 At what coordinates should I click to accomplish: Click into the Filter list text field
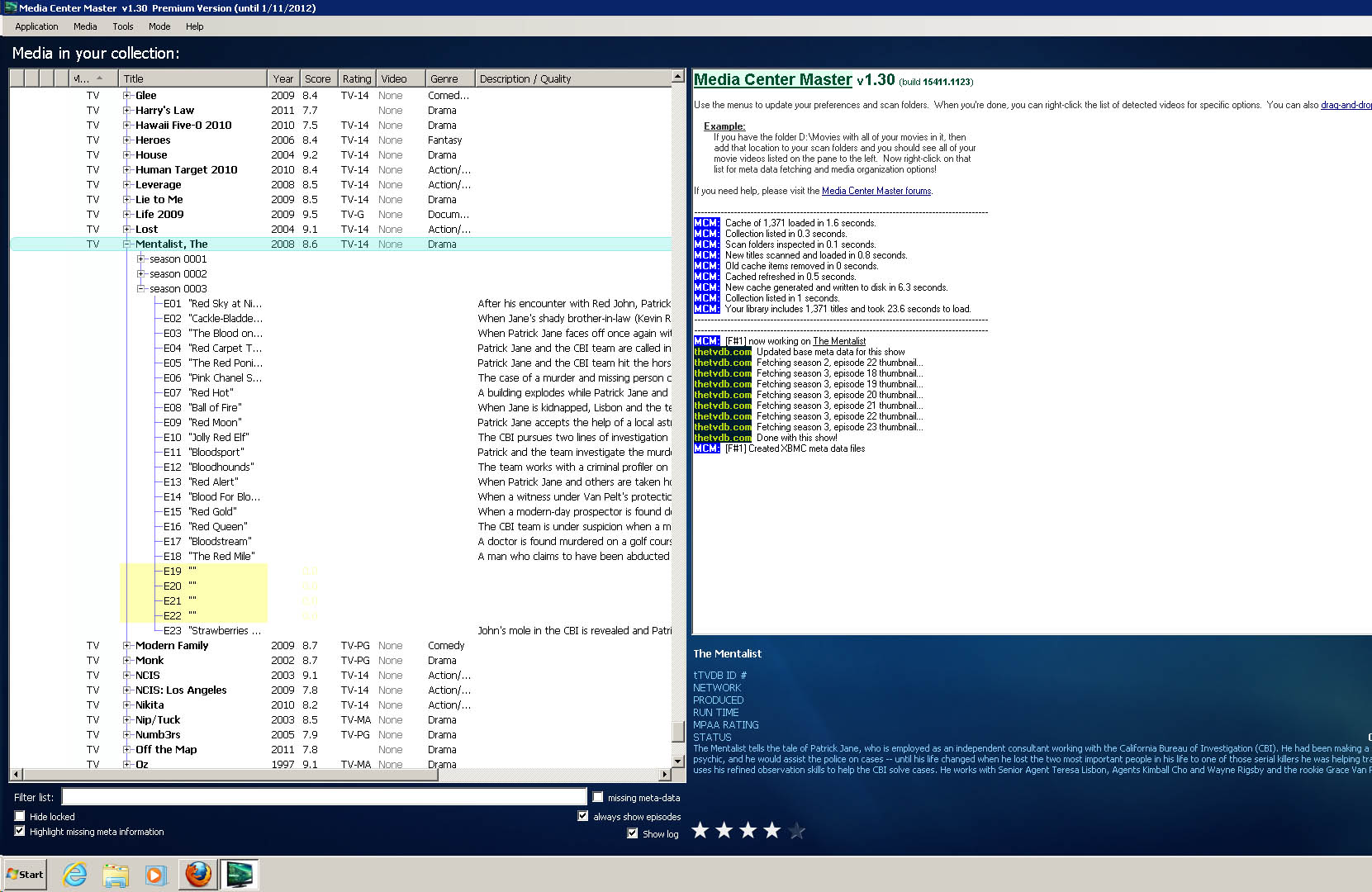[324, 797]
